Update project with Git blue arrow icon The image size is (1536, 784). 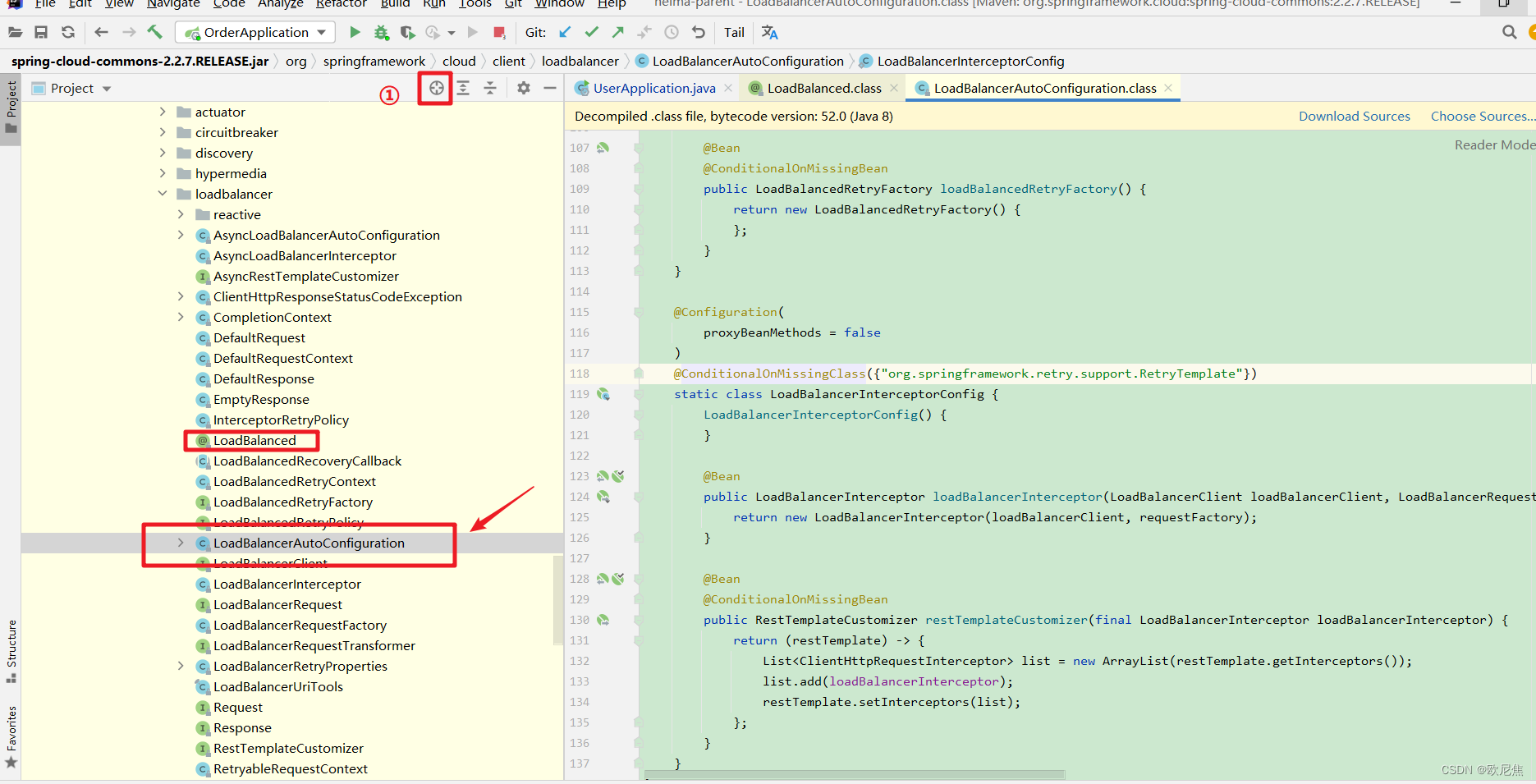click(565, 32)
